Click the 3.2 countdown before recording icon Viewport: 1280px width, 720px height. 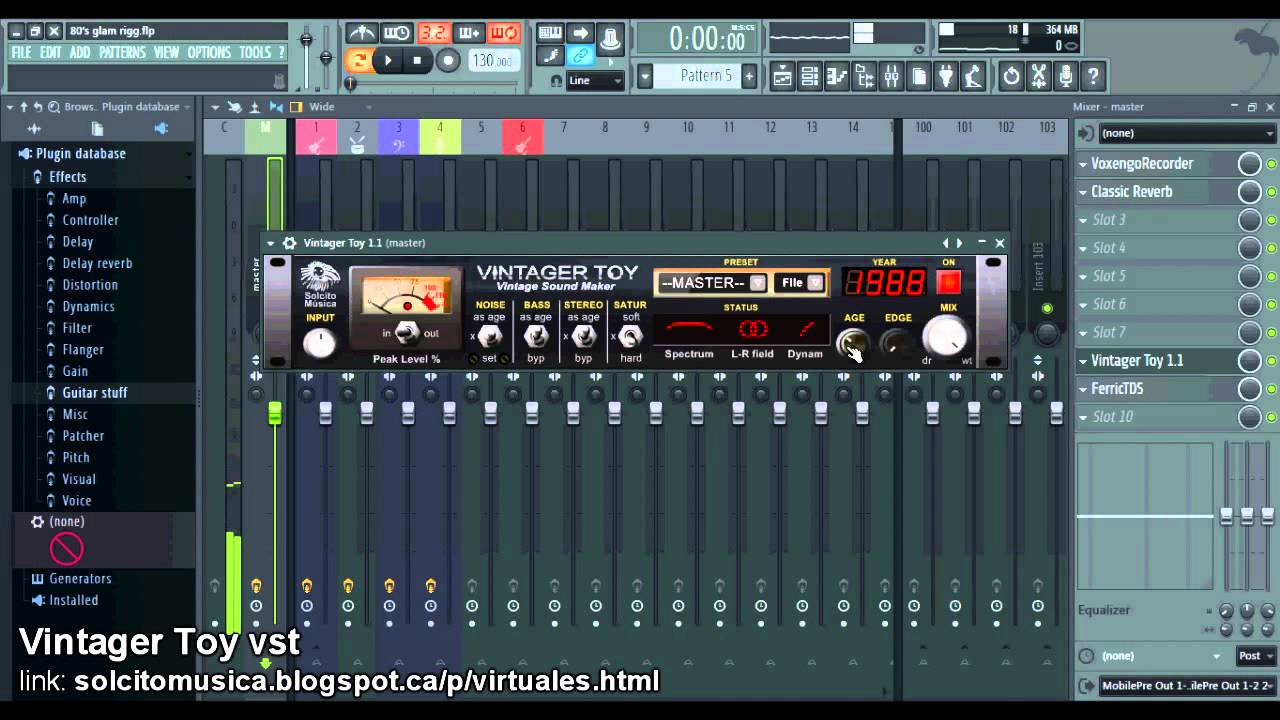pyautogui.click(x=433, y=33)
